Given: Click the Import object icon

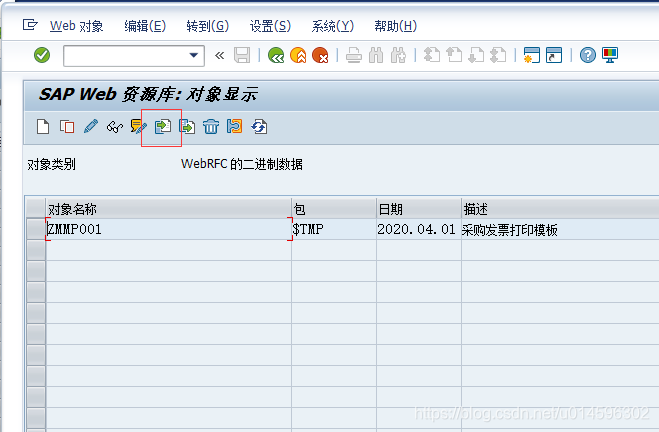Looking at the screenshot, I should pos(163,126).
